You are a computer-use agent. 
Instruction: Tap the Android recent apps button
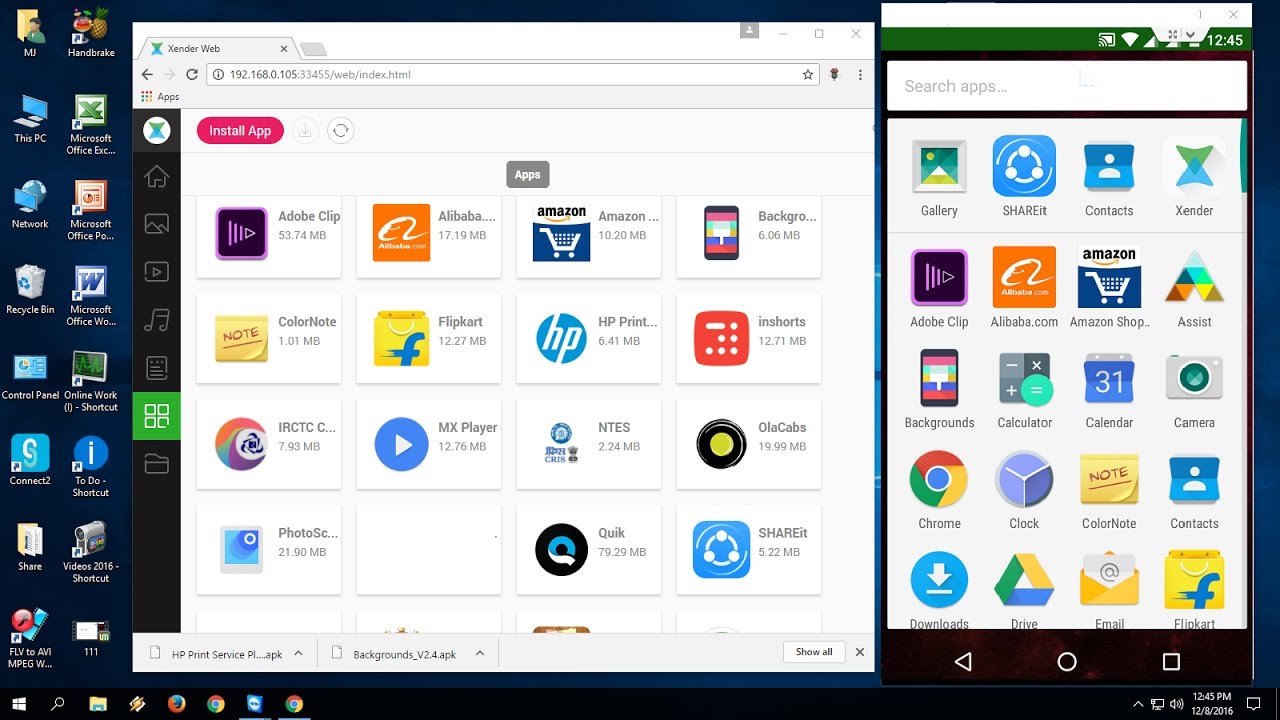(1171, 661)
